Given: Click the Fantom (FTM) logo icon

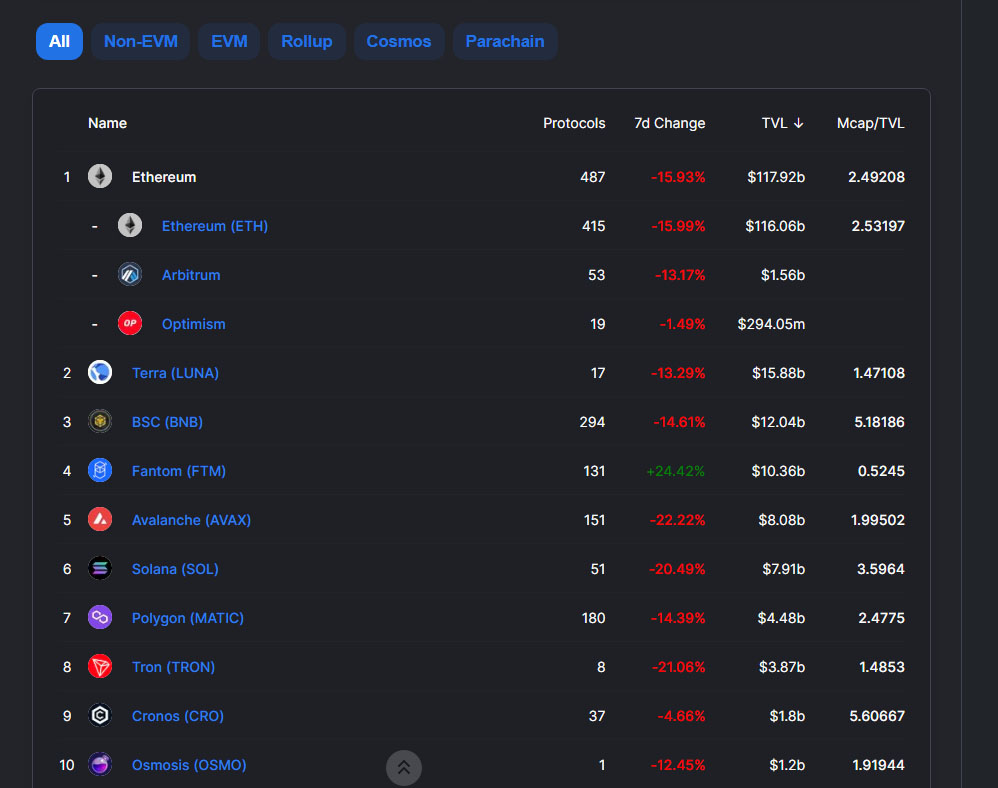Looking at the screenshot, I should pyautogui.click(x=100, y=470).
